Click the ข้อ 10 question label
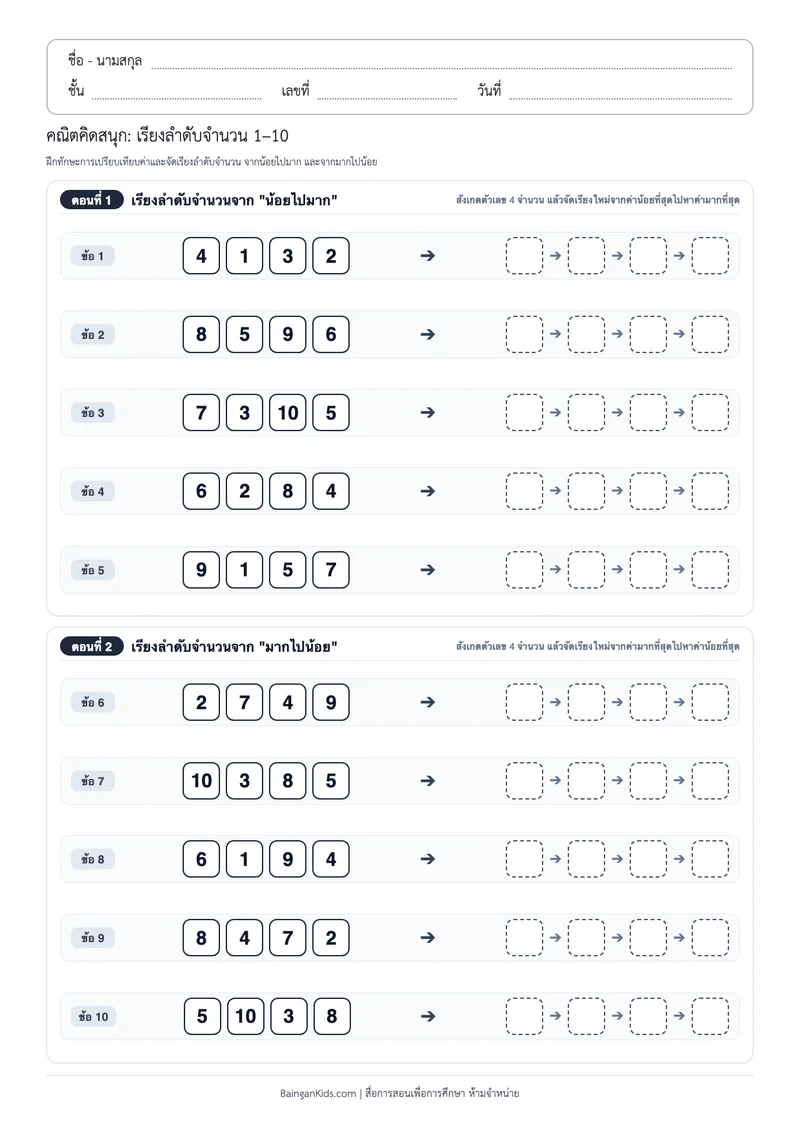This screenshot has height=1132, width=800. [x=93, y=1016]
